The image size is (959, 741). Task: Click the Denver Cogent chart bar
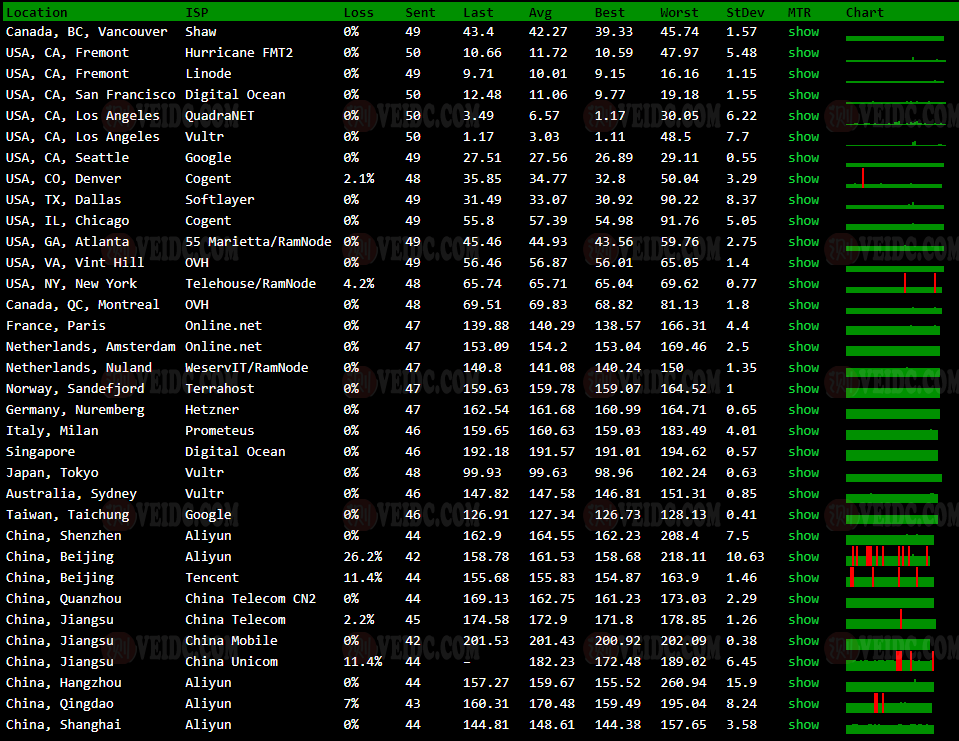[x=894, y=179]
